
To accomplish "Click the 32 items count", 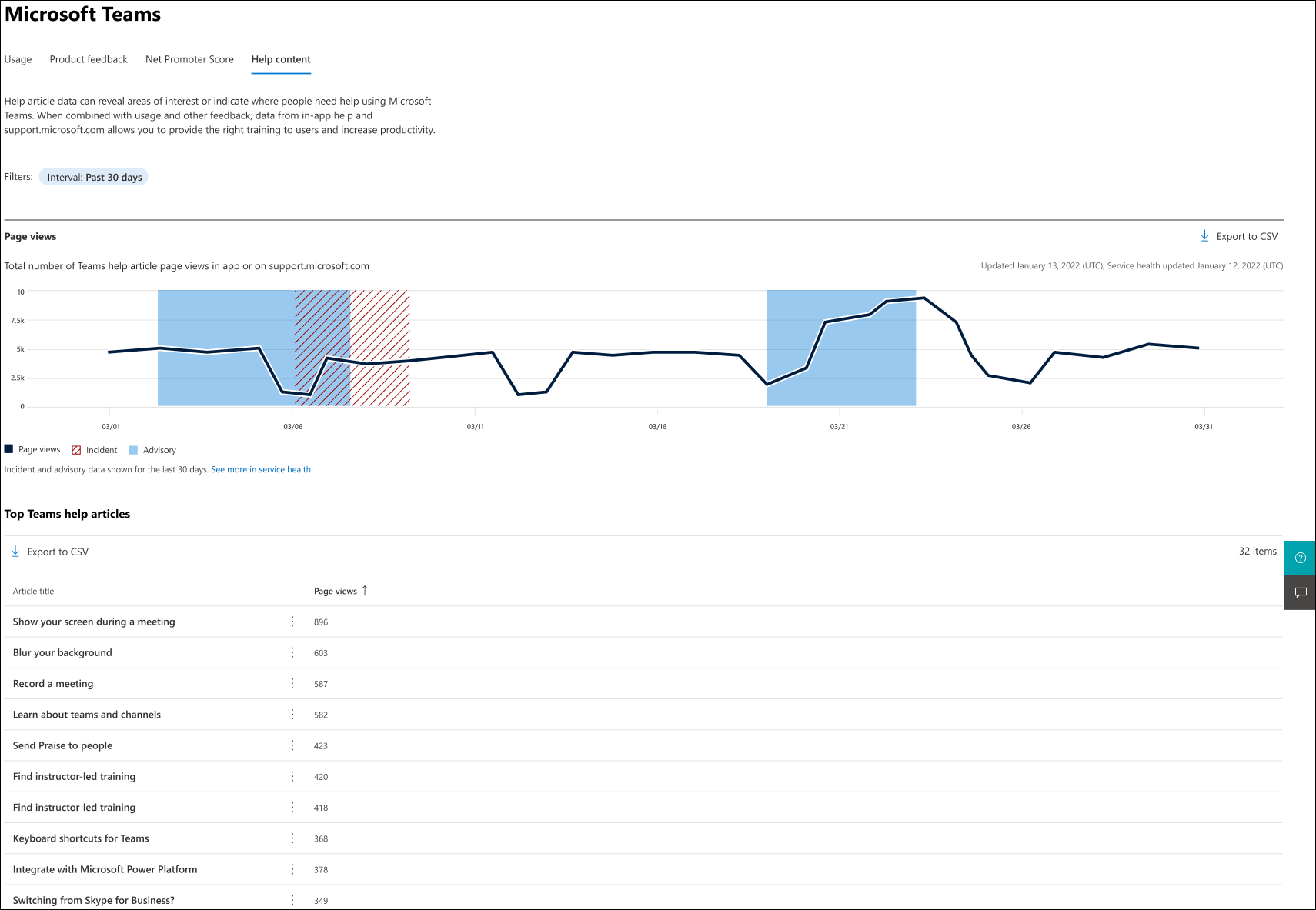I will [x=1258, y=551].
